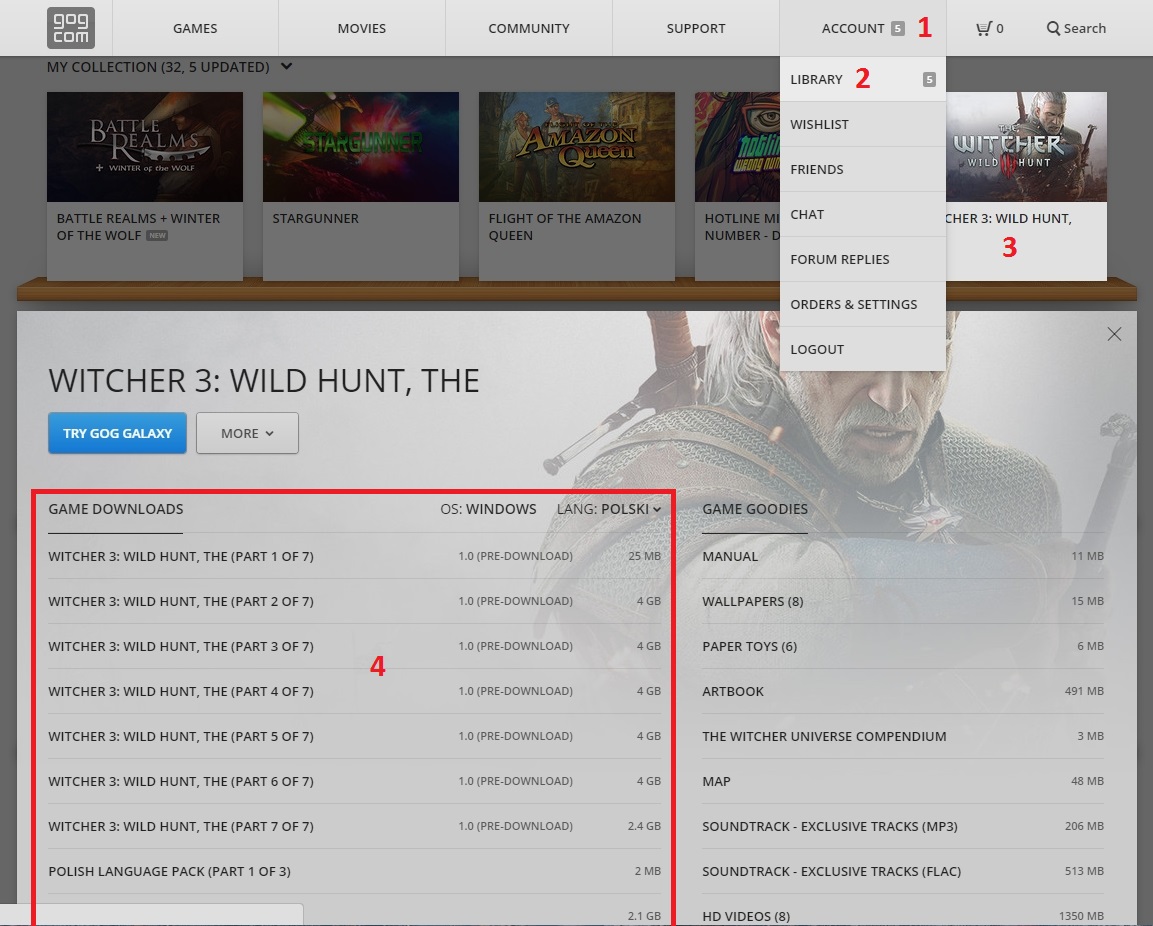Click the GOG.com logo
1153x926 pixels.
[71, 28]
